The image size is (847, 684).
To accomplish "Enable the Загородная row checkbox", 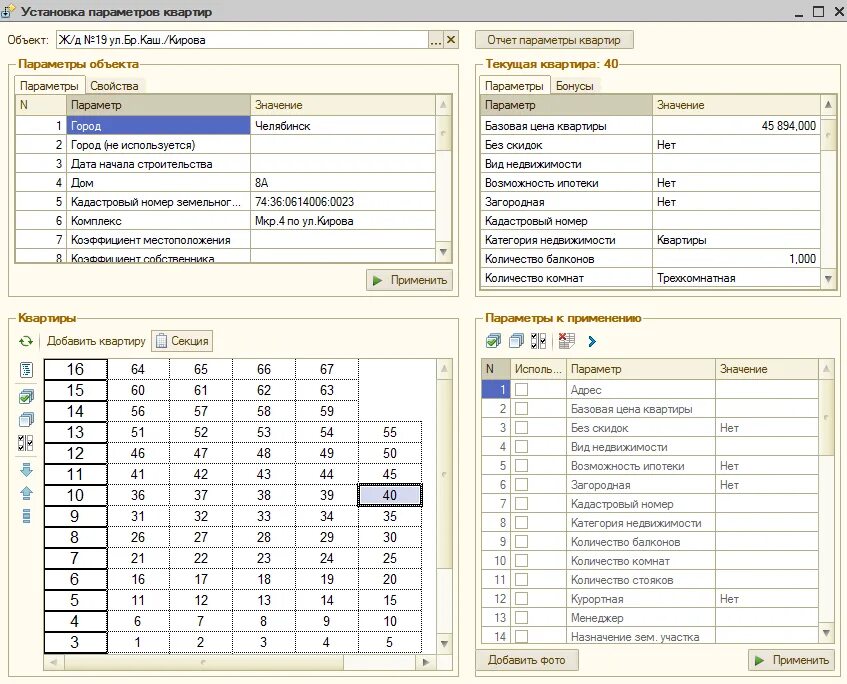I will pyautogui.click(x=522, y=485).
